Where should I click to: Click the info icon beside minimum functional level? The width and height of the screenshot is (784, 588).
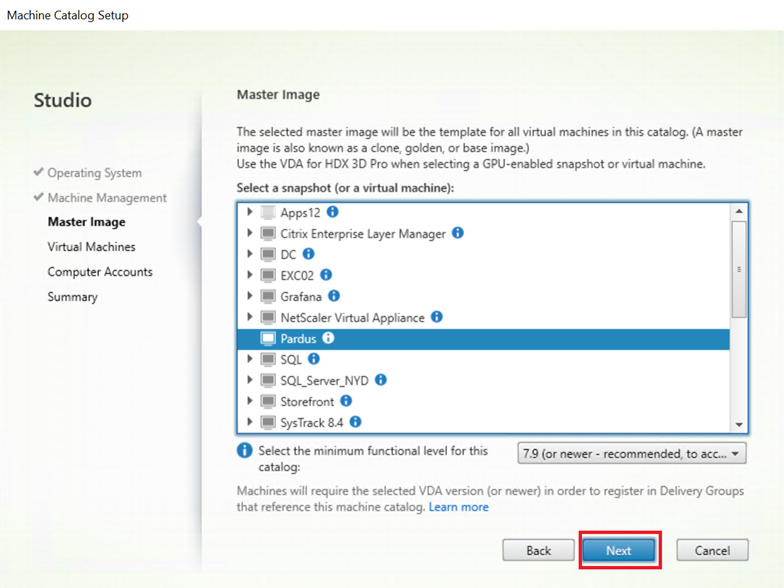[x=244, y=450]
